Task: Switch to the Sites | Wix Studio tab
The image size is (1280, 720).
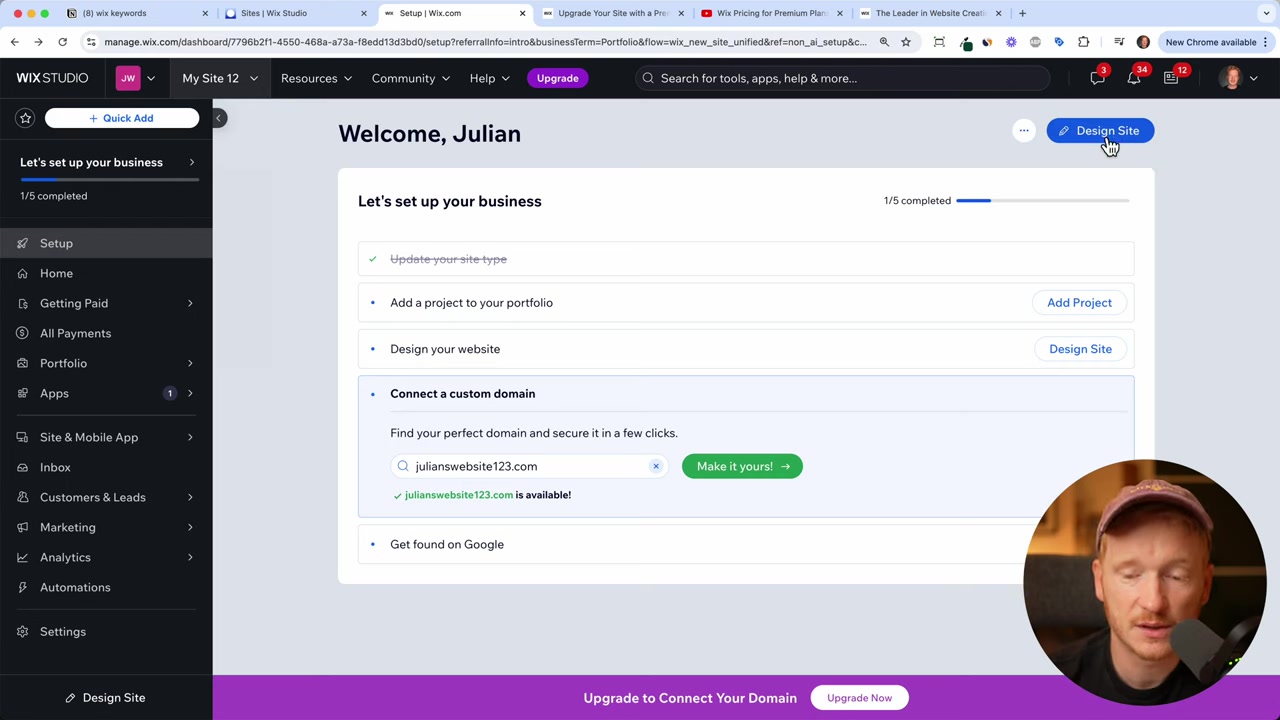Action: coord(294,13)
